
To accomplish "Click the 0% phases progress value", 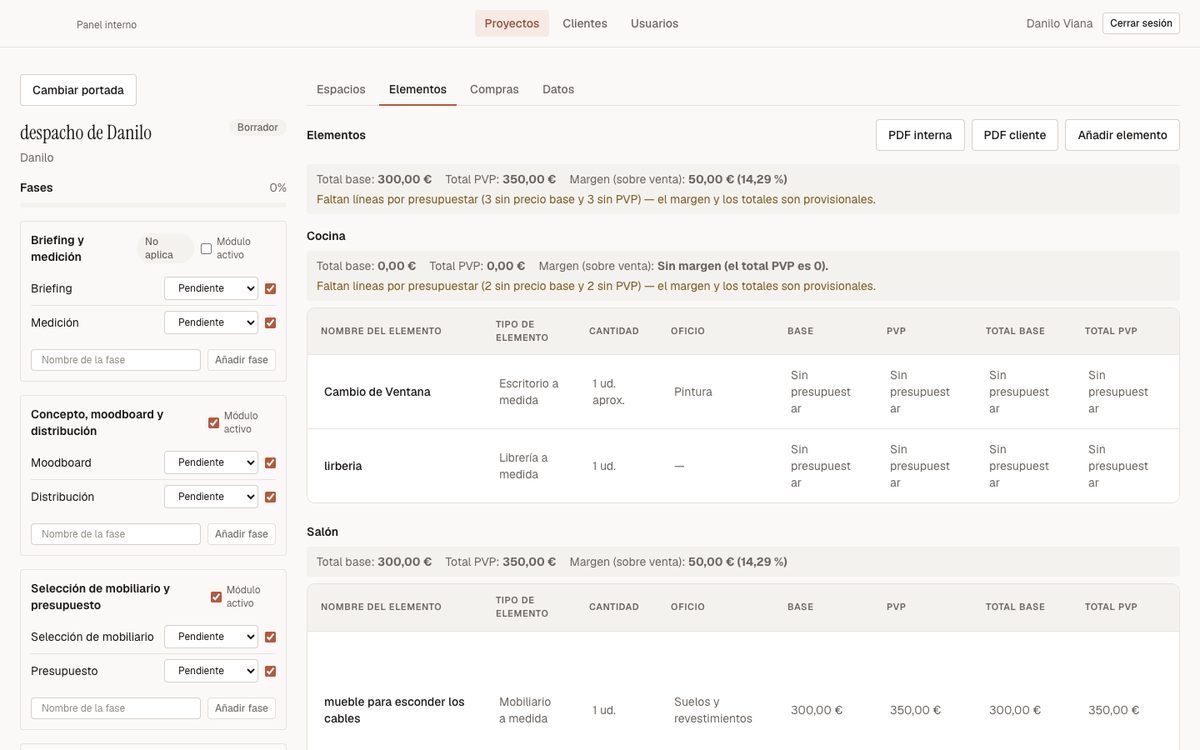I will tap(278, 188).
